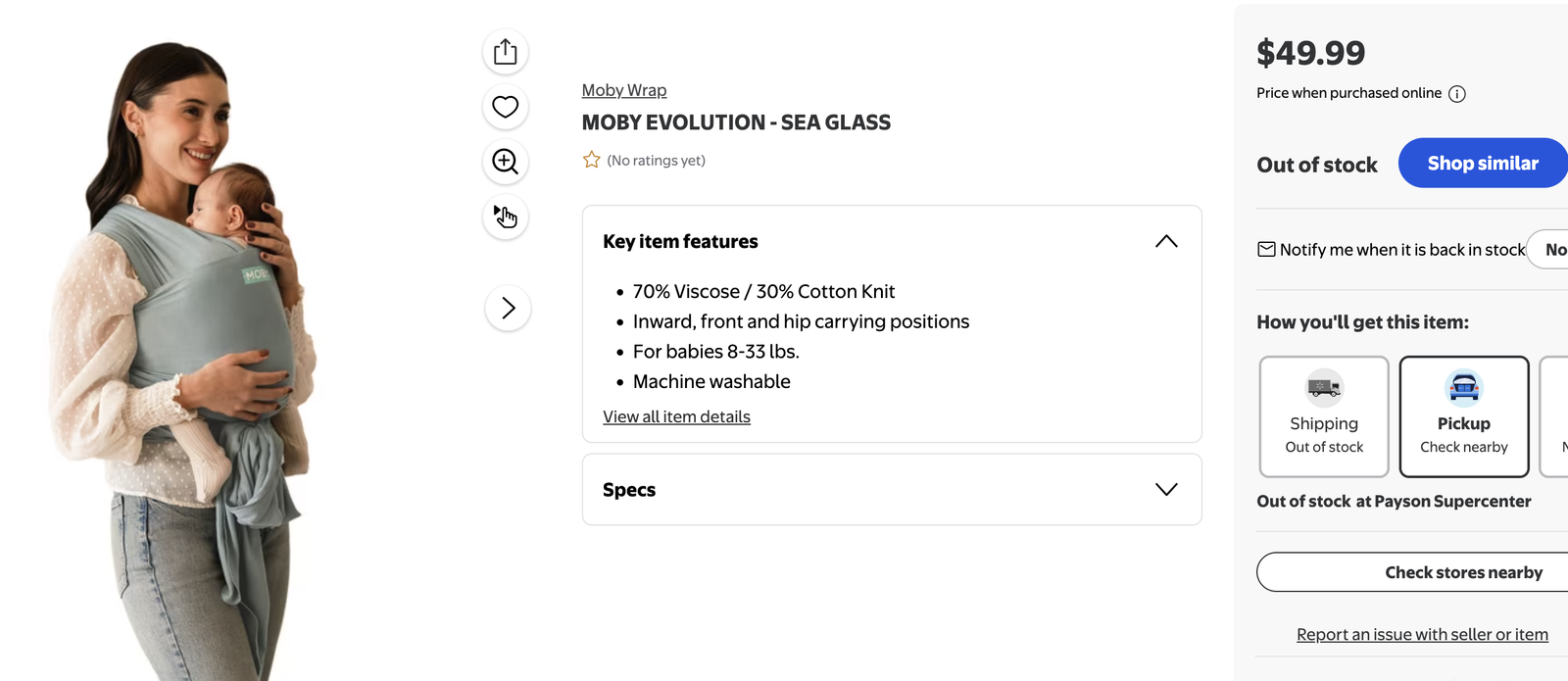This screenshot has width=1568, height=681.
Task: Click Check stores nearby button
Action: pos(1412,572)
